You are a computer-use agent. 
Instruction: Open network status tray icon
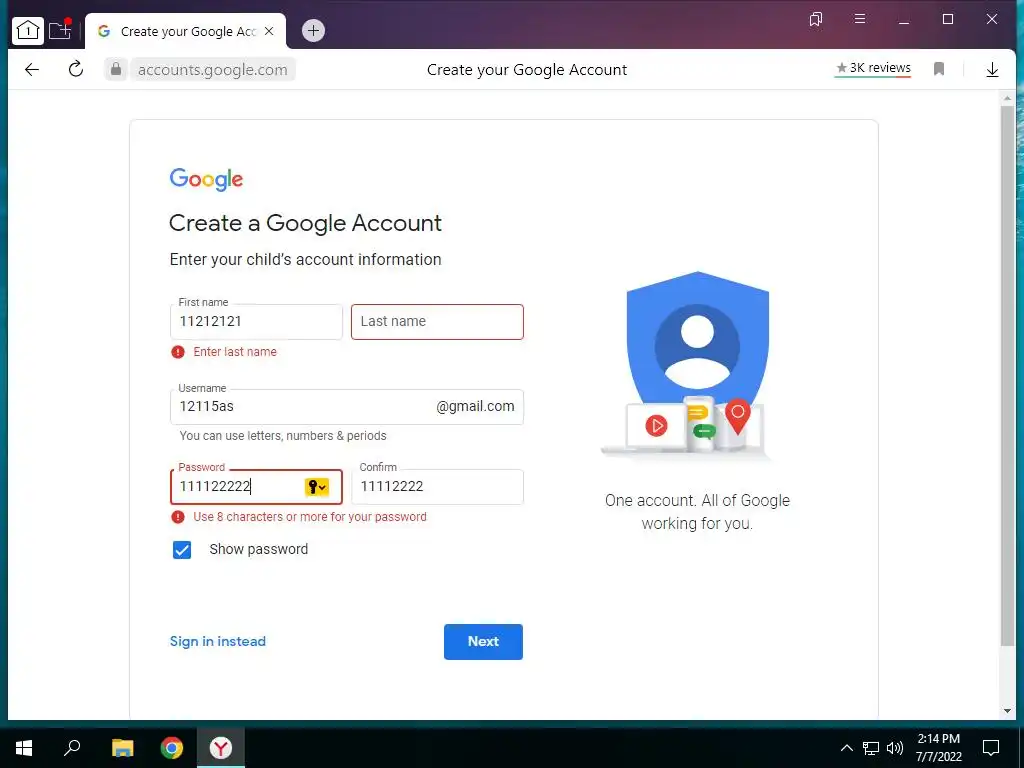871,748
